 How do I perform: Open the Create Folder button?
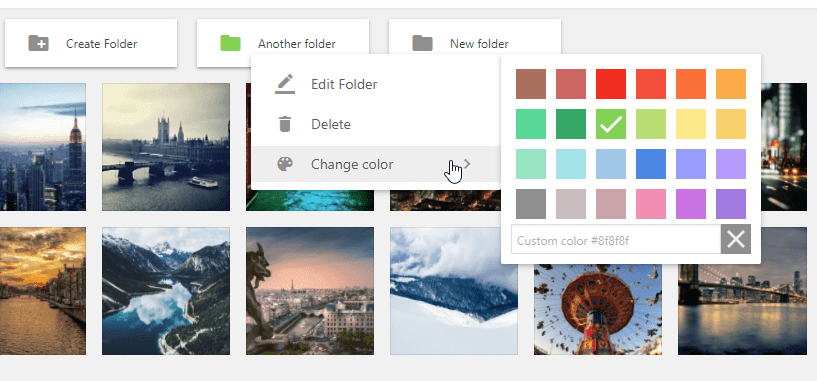[91, 43]
